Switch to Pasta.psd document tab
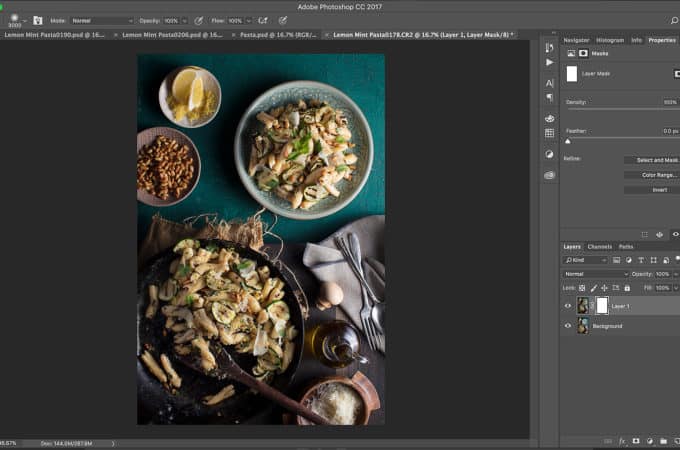Screen dimensions: 680x450 point(278,35)
